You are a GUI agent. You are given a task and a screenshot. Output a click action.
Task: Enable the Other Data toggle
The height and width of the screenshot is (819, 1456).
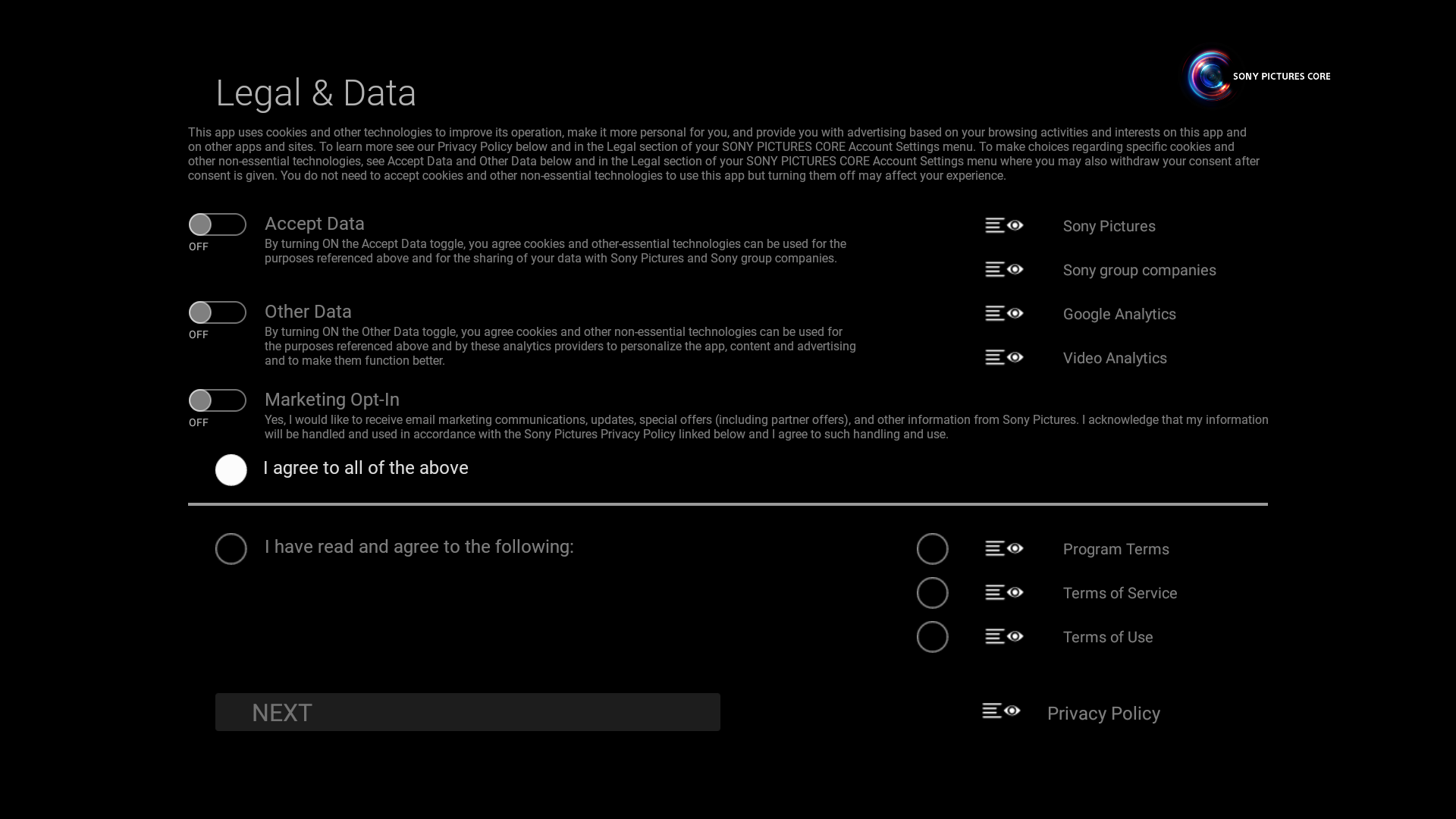[x=217, y=312]
